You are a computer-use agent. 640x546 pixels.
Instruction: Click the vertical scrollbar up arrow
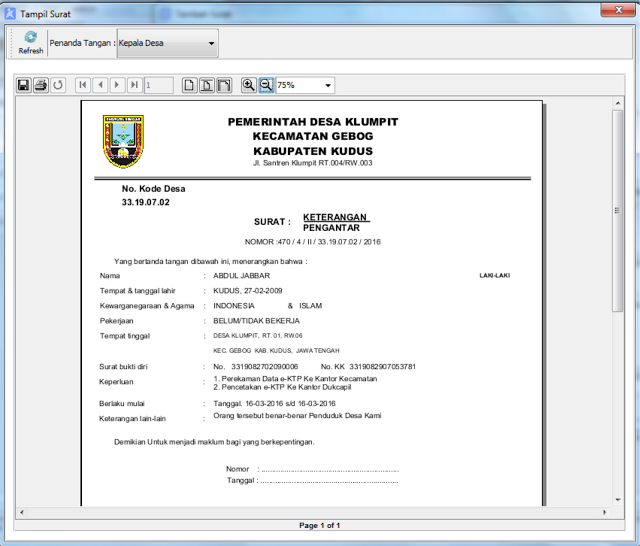[618, 103]
